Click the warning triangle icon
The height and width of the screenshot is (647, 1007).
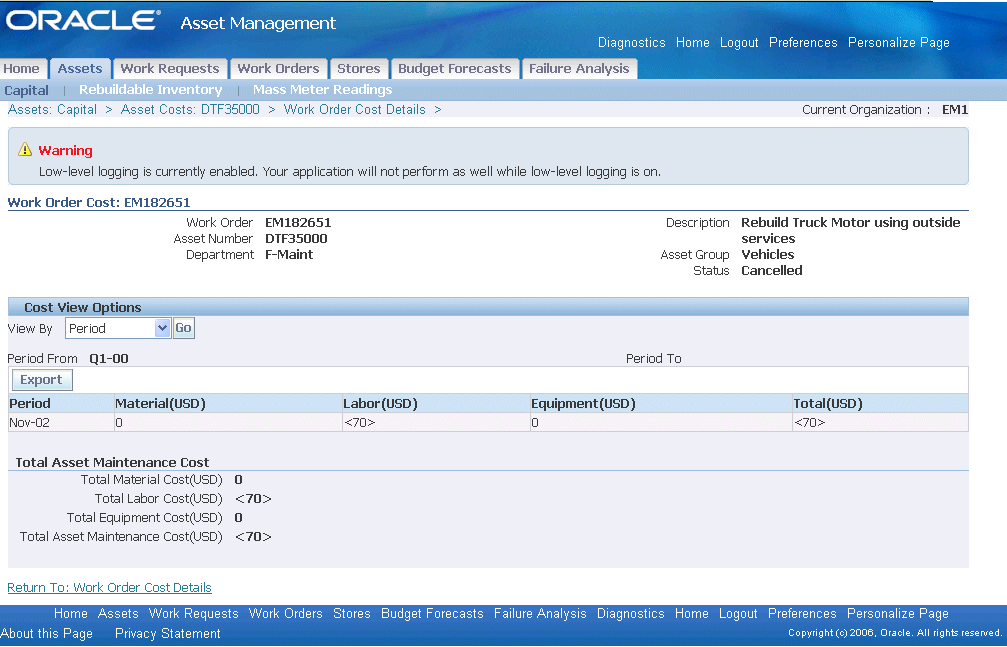(x=25, y=150)
